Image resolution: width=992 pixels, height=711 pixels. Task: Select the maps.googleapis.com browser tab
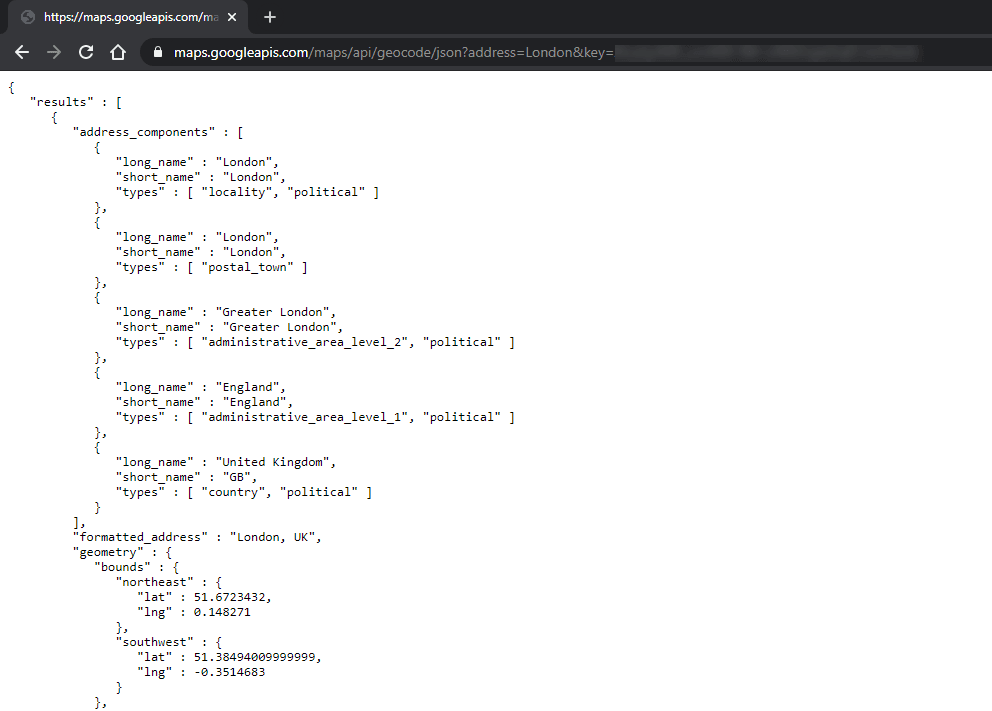pyautogui.click(x=130, y=17)
